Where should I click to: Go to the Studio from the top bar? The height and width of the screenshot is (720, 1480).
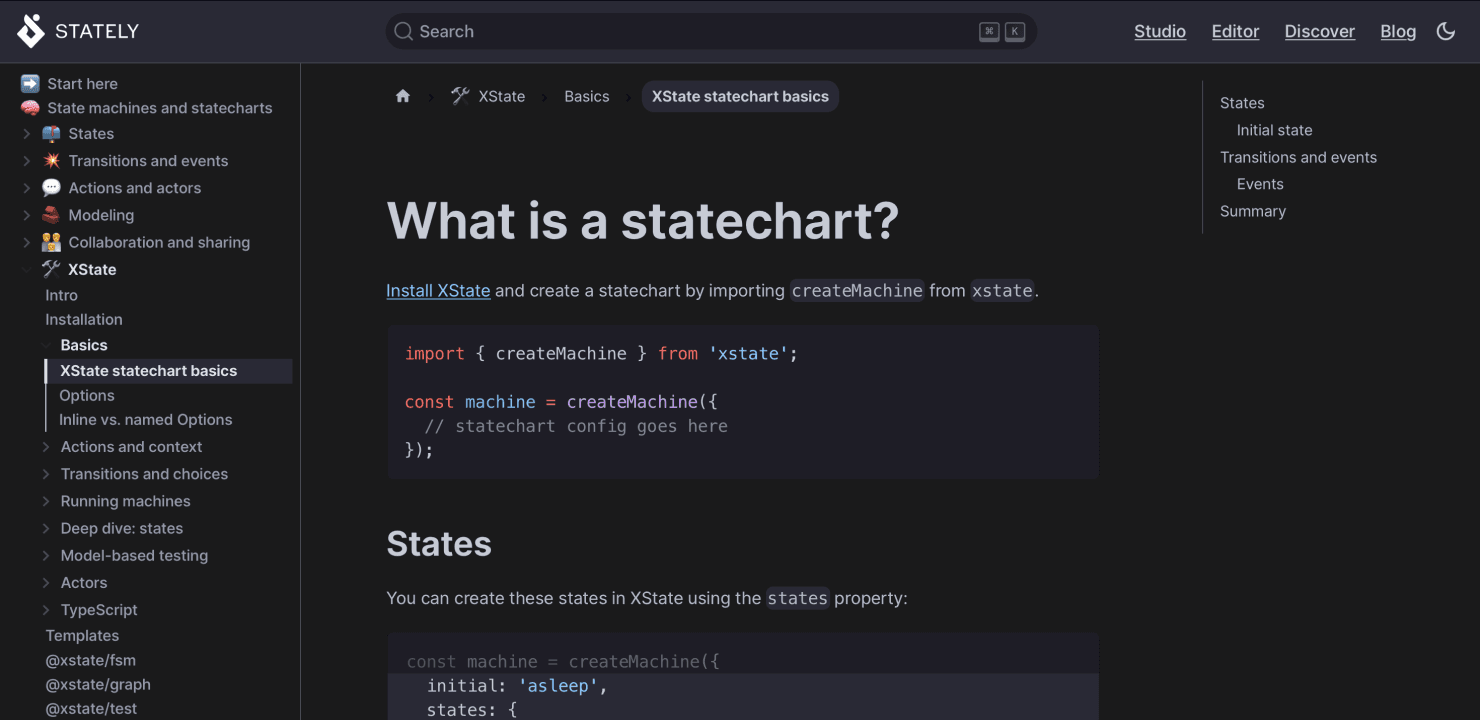click(x=1160, y=31)
